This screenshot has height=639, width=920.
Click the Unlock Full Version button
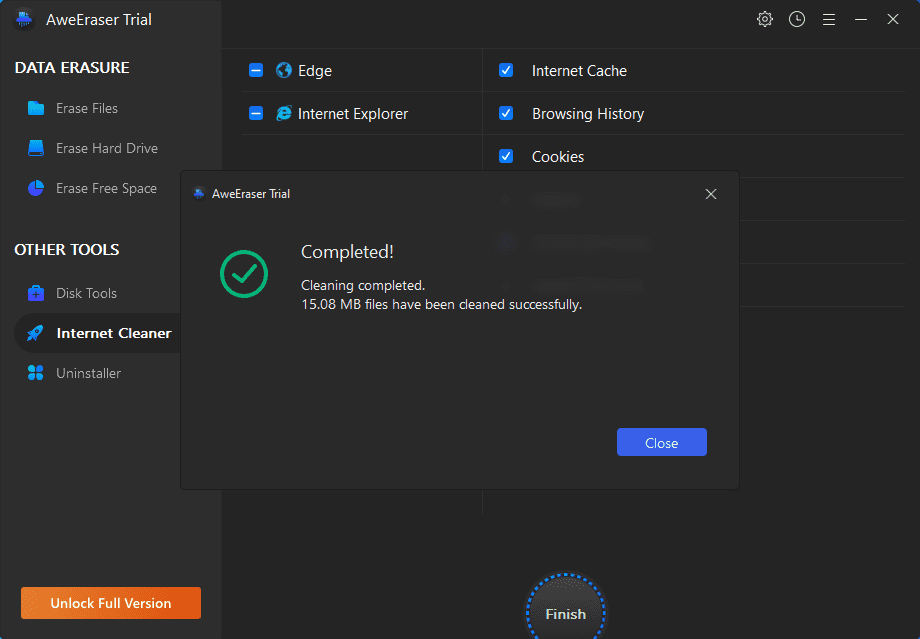111,603
